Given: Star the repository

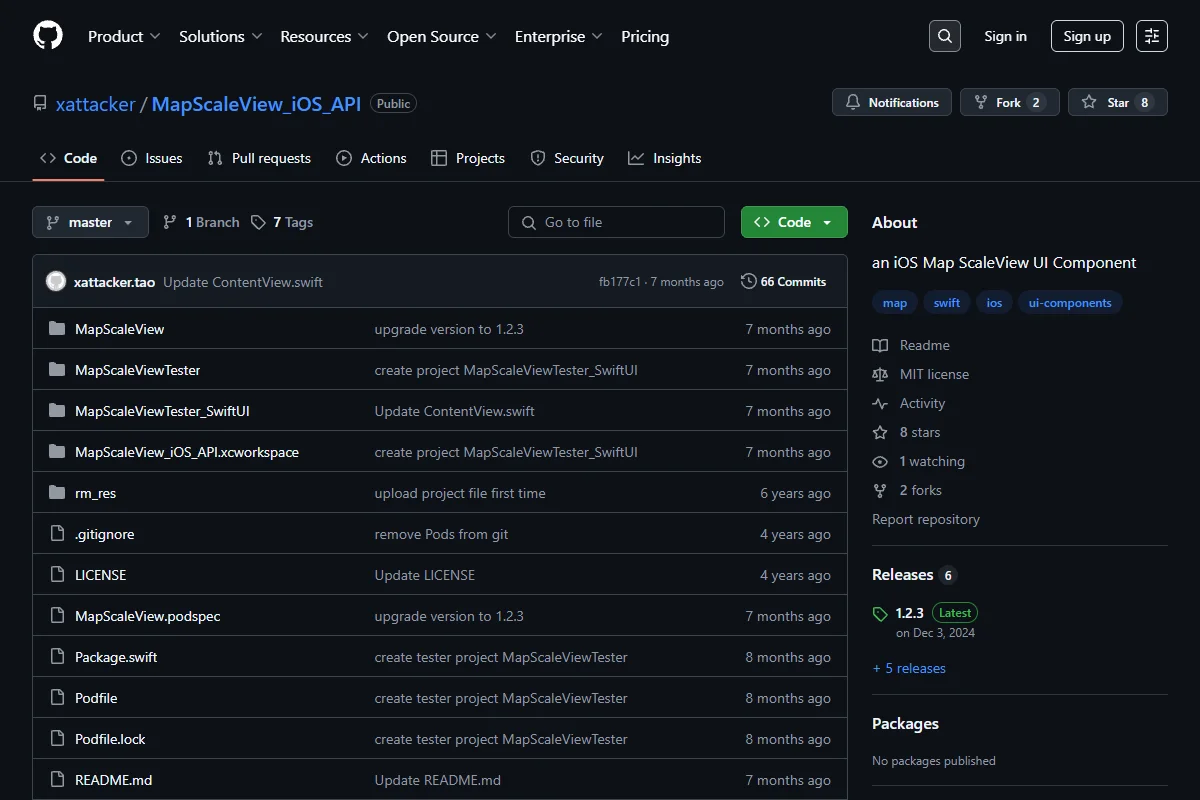Looking at the screenshot, I should [x=1117, y=102].
